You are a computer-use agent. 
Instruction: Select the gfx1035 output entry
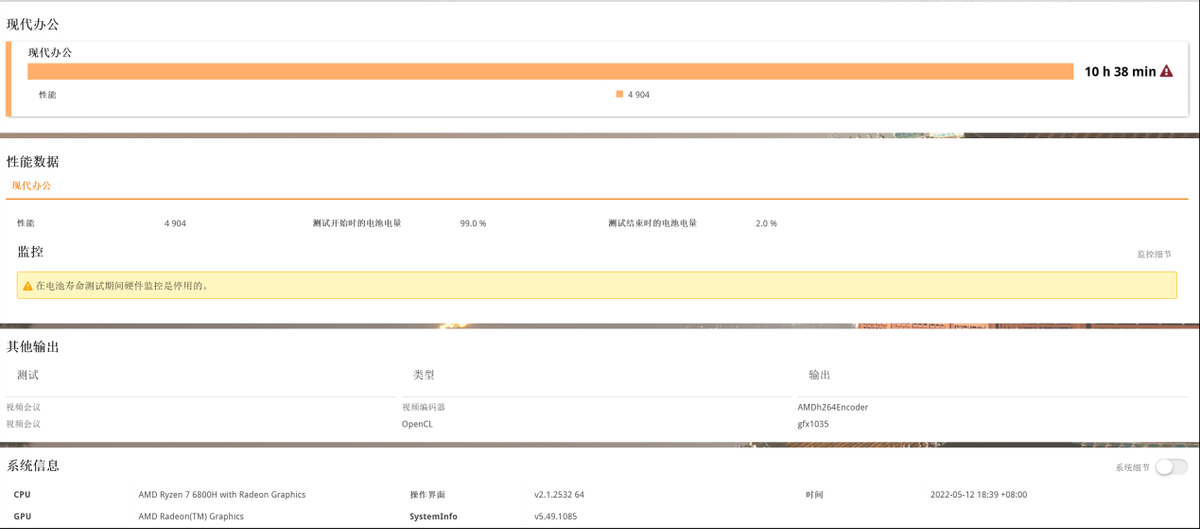point(813,424)
